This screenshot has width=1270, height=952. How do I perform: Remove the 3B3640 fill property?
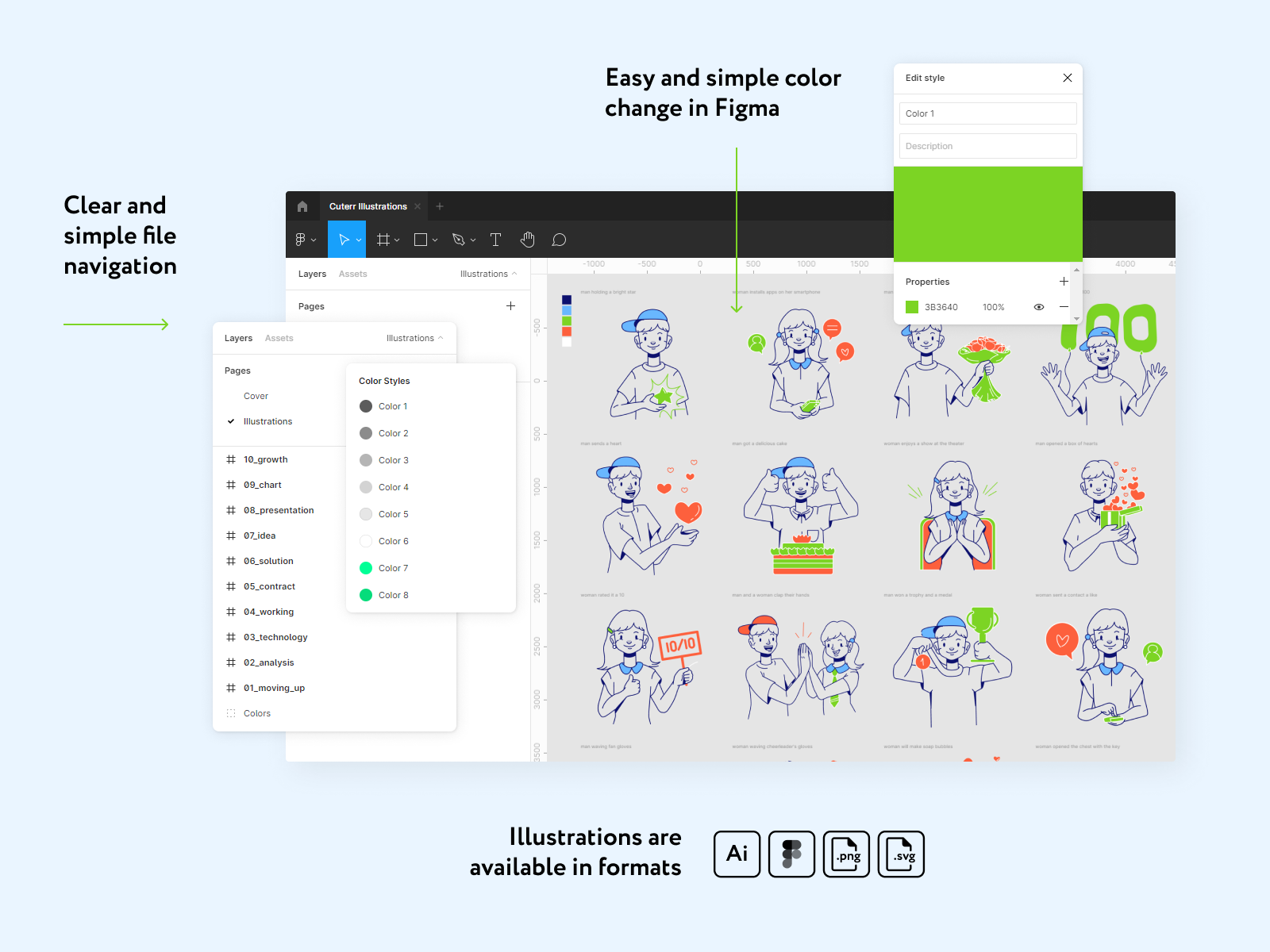pyautogui.click(x=1064, y=307)
